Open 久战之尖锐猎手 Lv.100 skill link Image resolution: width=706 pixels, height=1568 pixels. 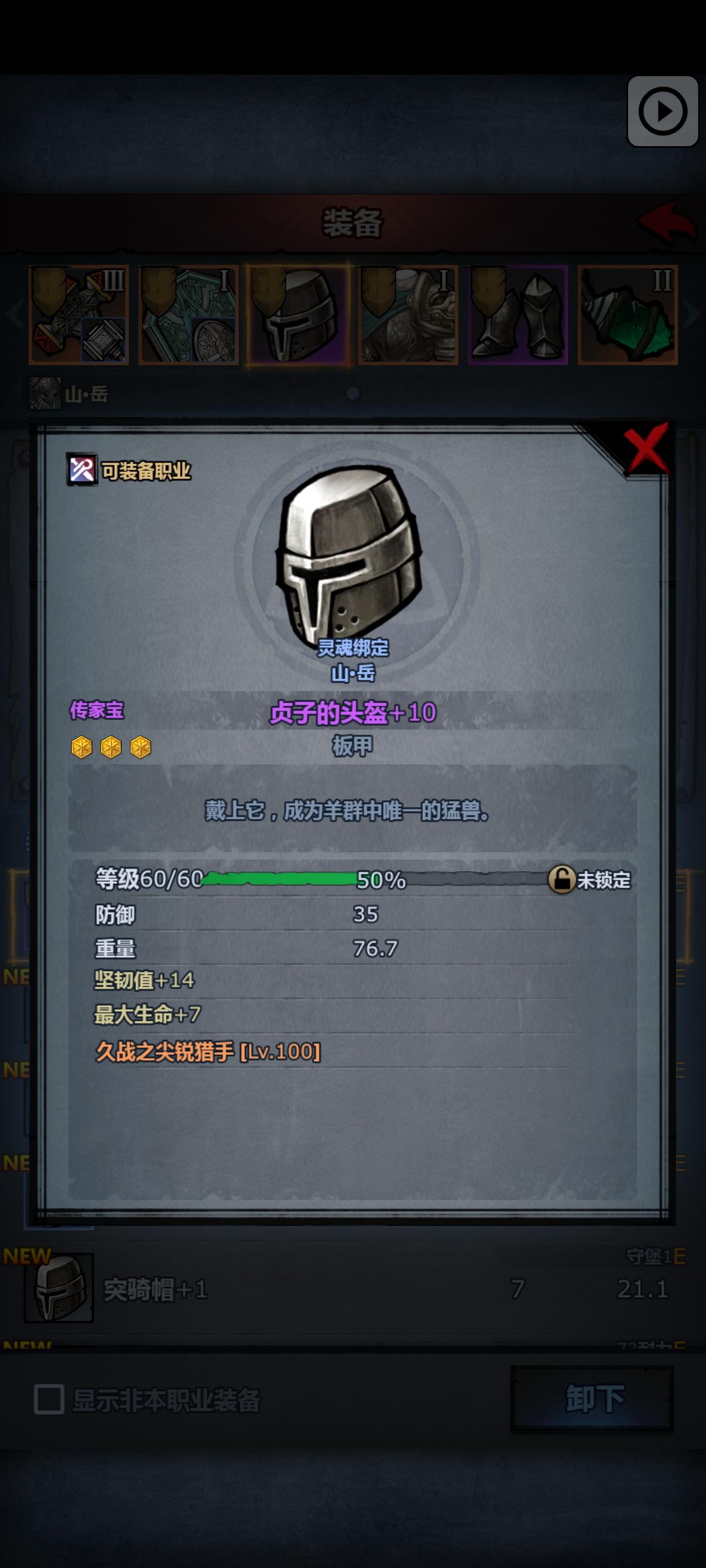pos(208,1051)
